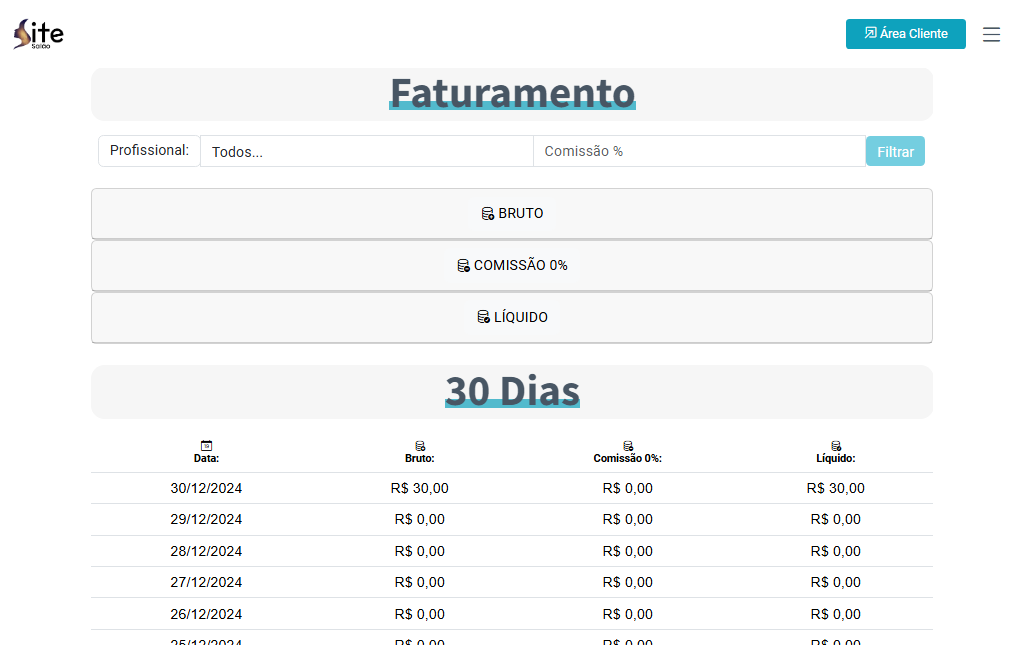Click the icon above Bruto column header

click(x=420, y=445)
